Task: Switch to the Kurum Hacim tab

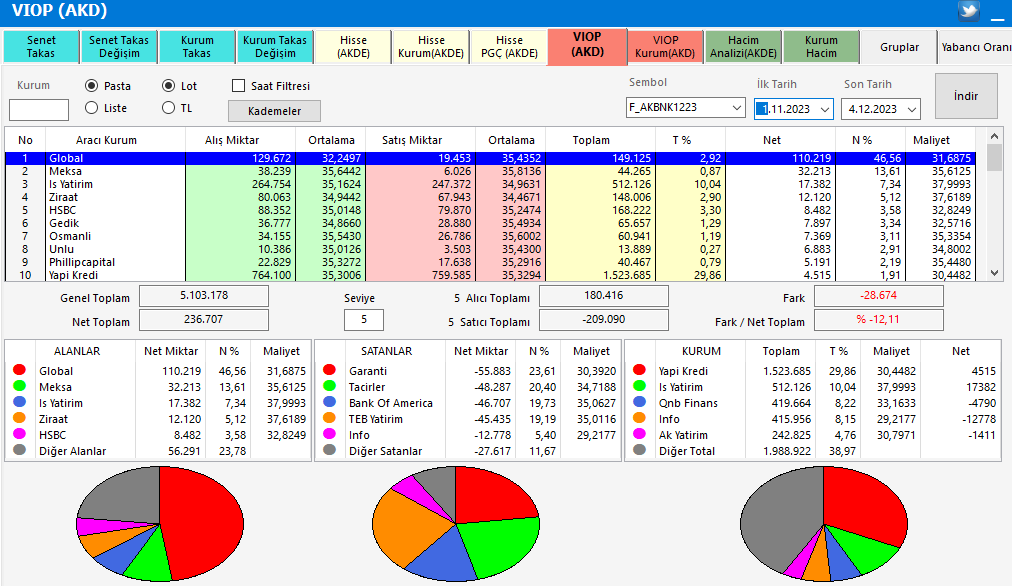Action: click(821, 46)
